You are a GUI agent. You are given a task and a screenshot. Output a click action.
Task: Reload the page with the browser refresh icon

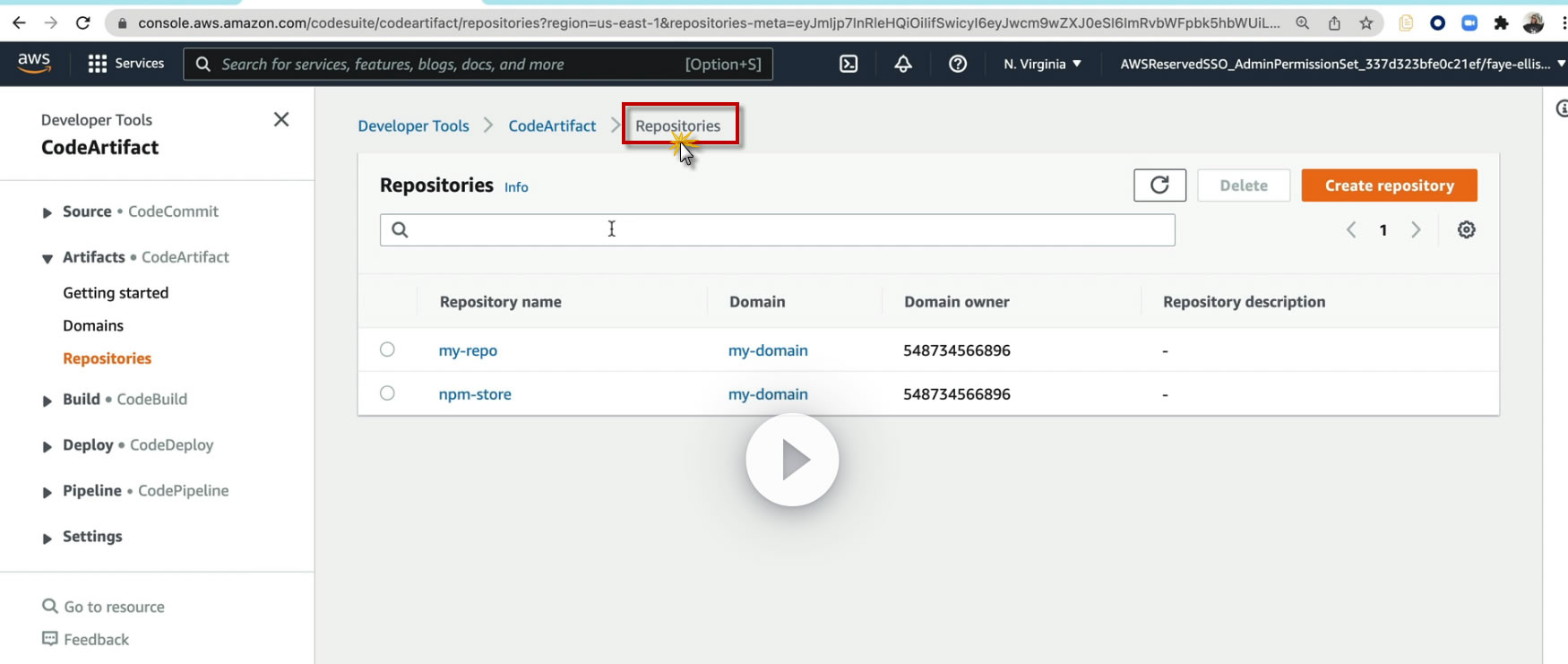tap(83, 23)
